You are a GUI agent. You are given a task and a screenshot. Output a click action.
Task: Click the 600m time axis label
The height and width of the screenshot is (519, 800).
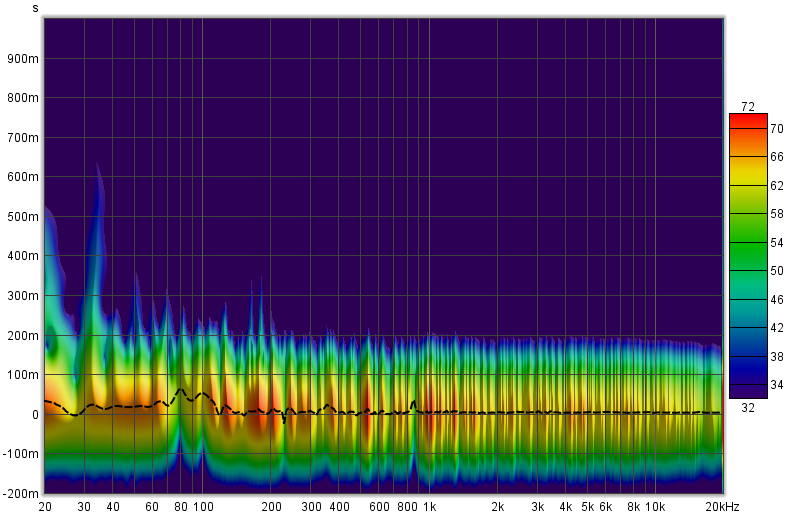pyautogui.click(x=23, y=177)
